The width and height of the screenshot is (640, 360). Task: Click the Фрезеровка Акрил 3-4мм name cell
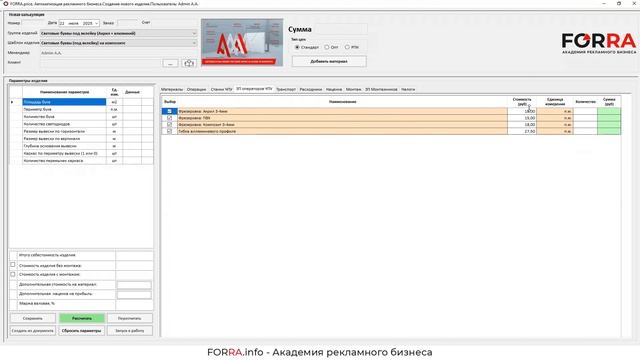coord(342,111)
